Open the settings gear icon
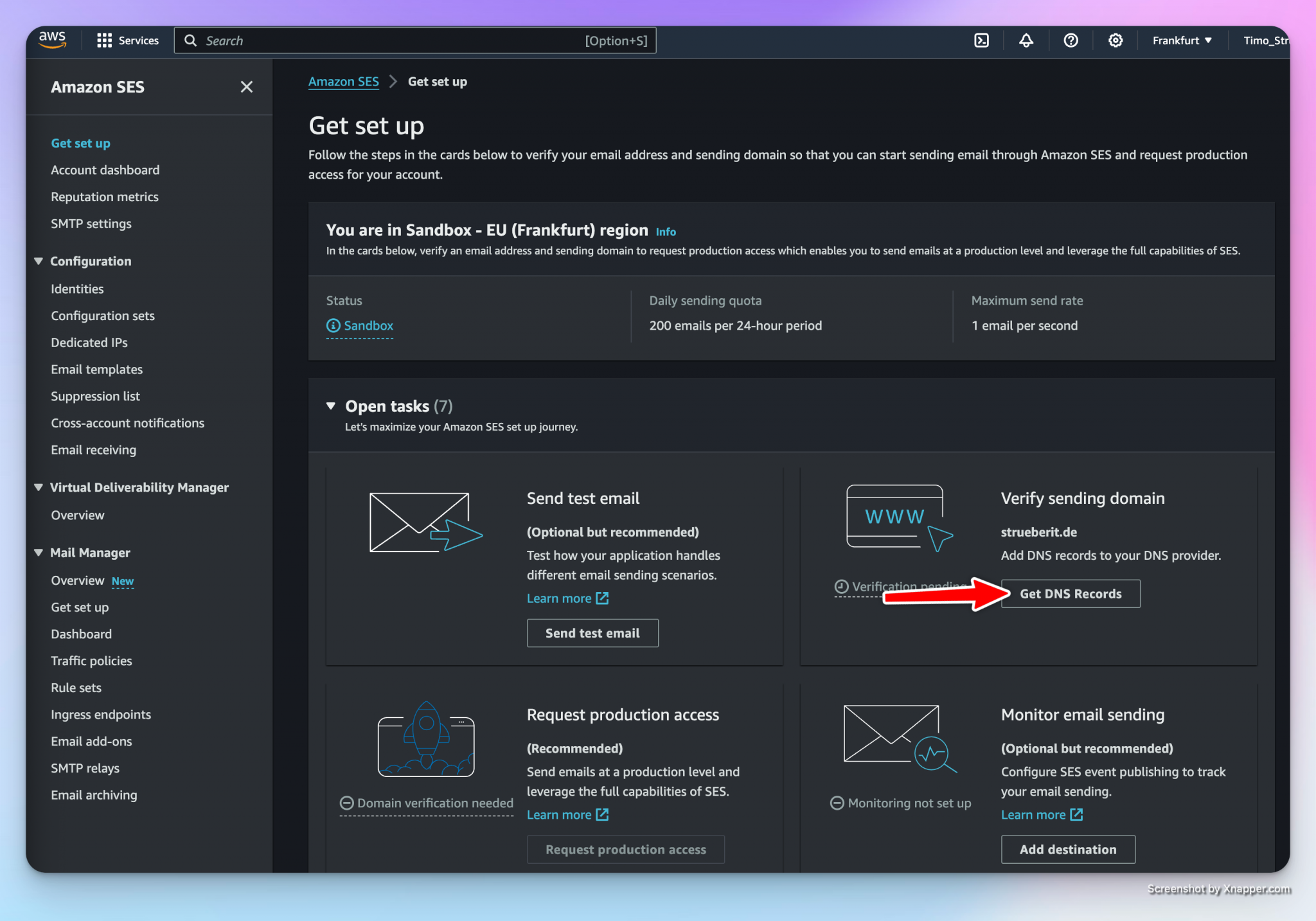1316x921 pixels. tap(1116, 40)
